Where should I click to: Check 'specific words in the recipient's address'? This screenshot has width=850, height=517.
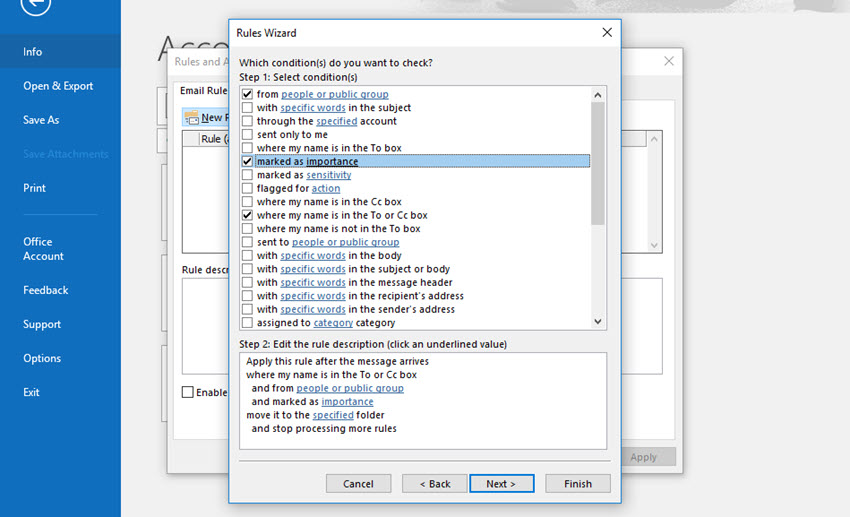click(247, 296)
